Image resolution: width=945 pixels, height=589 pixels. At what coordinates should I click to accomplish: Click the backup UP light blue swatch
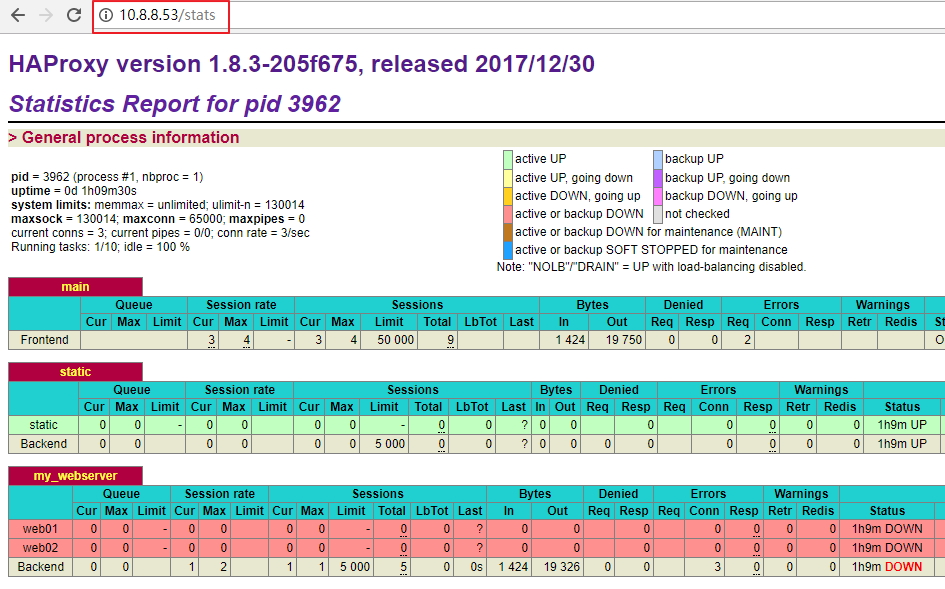pyautogui.click(x=658, y=159)
